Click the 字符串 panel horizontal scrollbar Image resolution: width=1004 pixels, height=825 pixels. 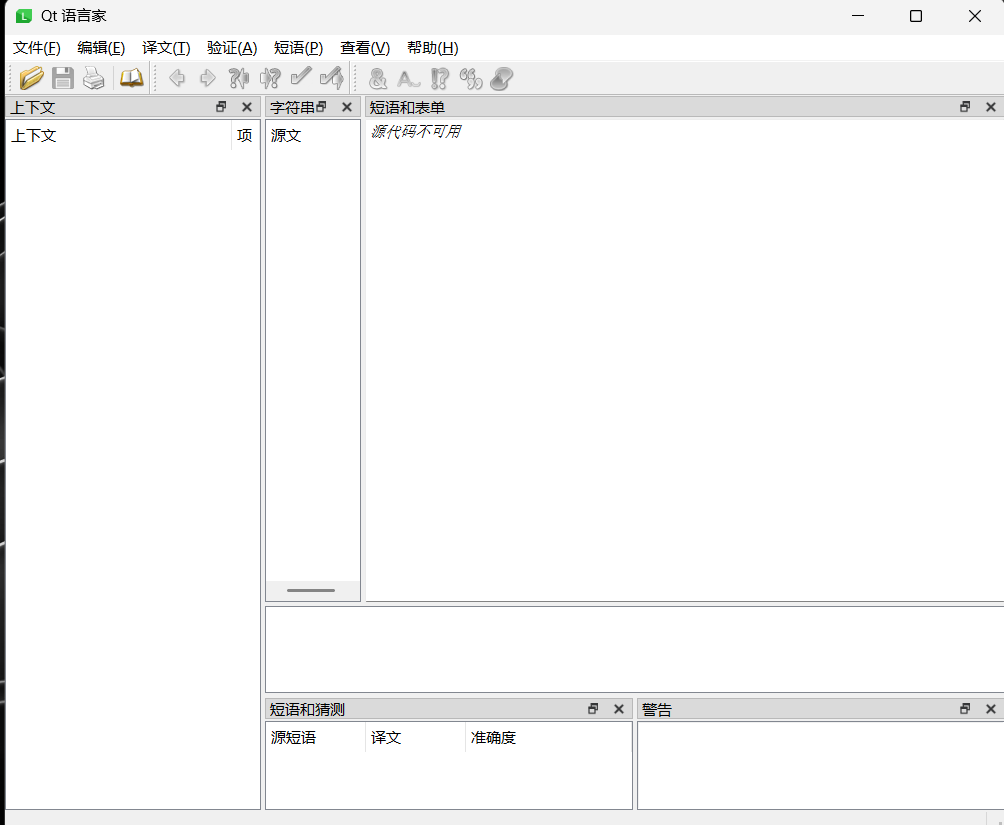312,591
